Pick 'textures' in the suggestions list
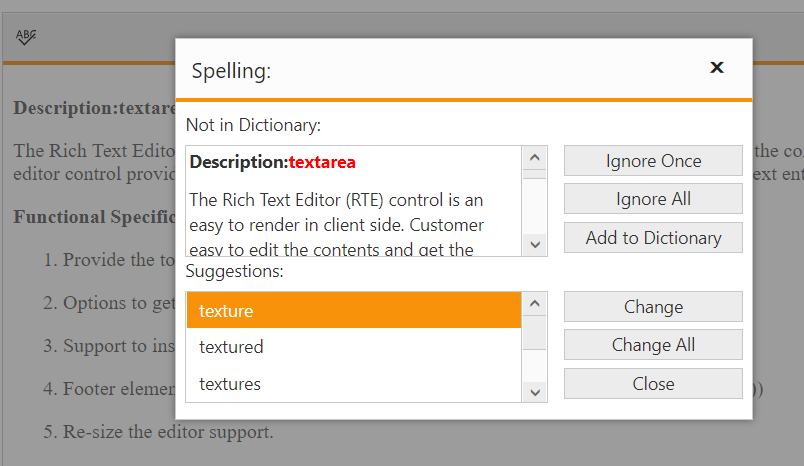804x466 pixels. coord(353,383)
